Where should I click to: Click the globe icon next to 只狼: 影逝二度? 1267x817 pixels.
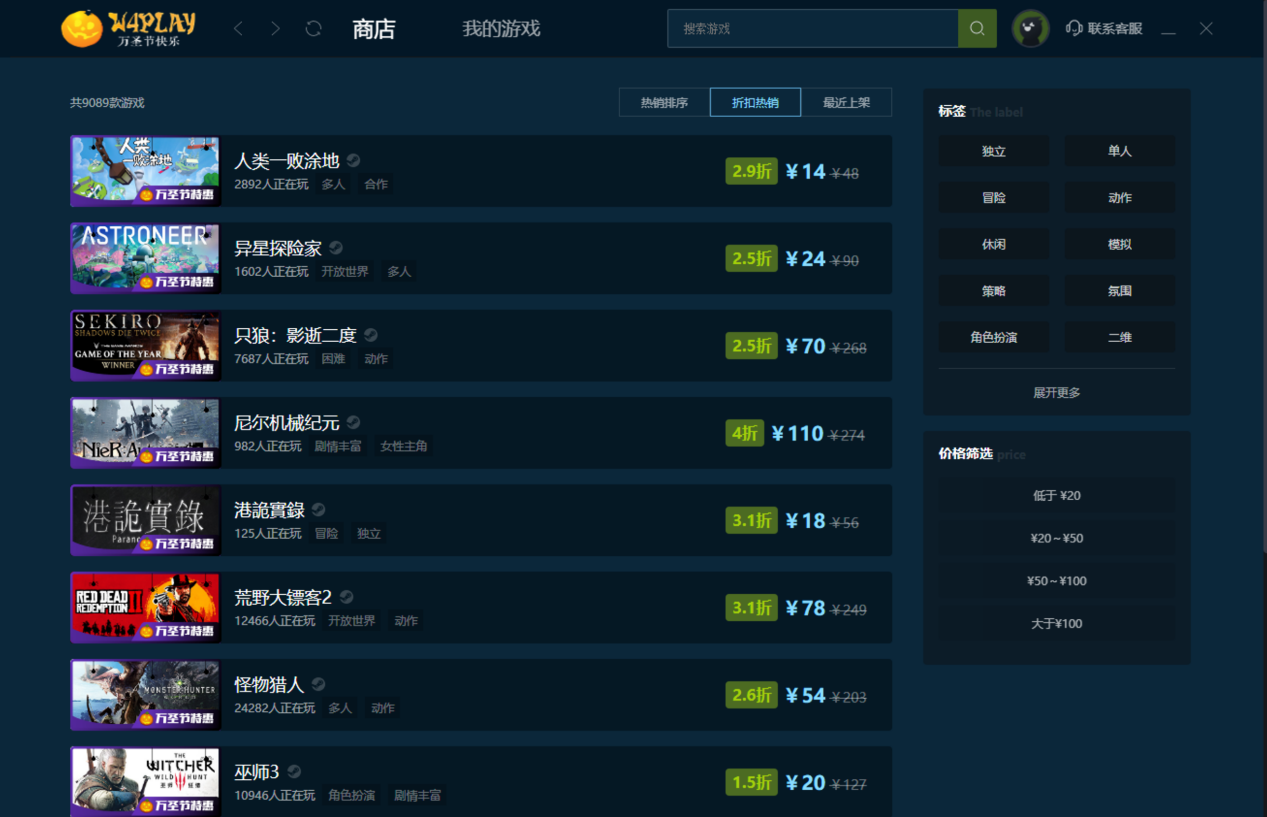pos(370,334)
